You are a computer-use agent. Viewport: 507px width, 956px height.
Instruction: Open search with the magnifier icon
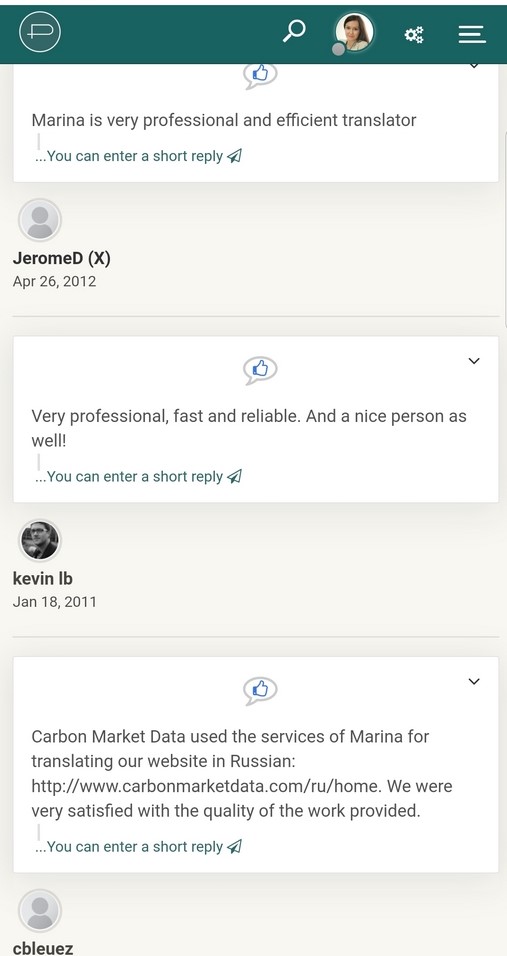[x=294, y=31]
